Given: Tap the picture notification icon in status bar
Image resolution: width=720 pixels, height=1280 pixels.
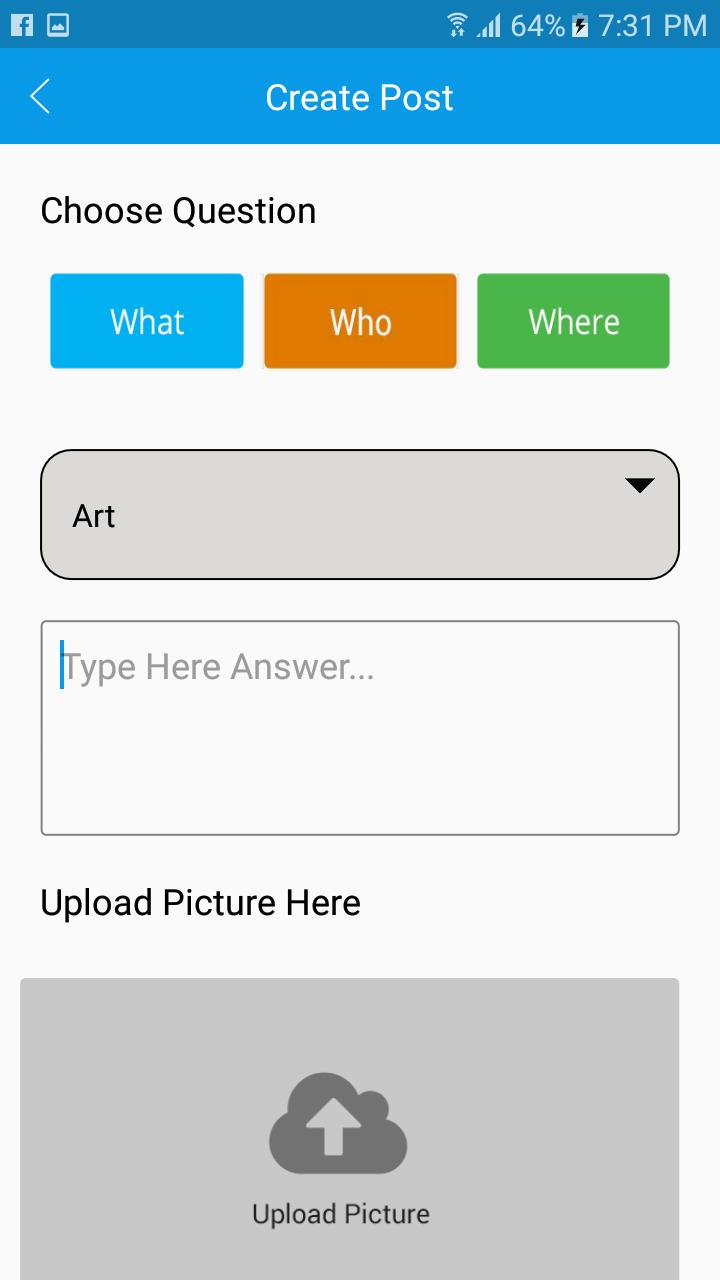Looking at the screenshot, I should (58, 25).
